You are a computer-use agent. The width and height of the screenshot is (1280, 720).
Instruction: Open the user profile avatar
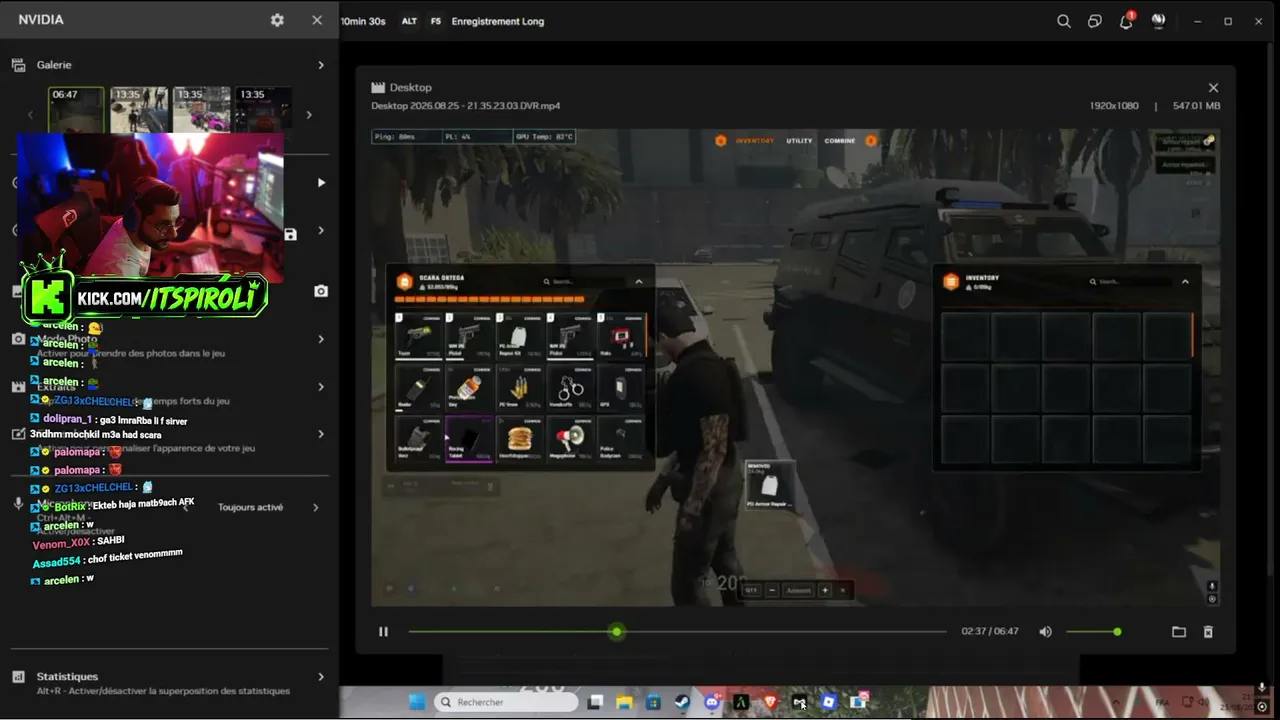click(1158, 21)
